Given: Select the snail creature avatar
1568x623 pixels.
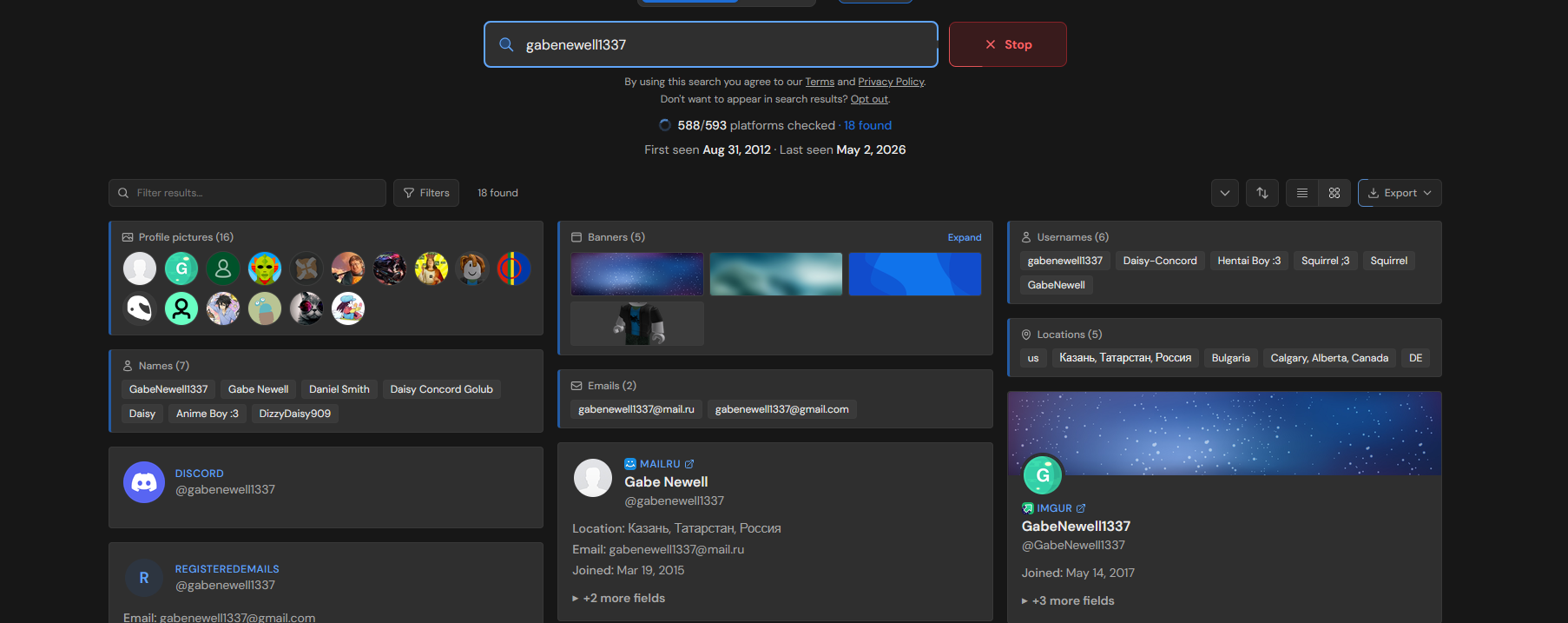Looking at the screenshot, I should [265, 308].
